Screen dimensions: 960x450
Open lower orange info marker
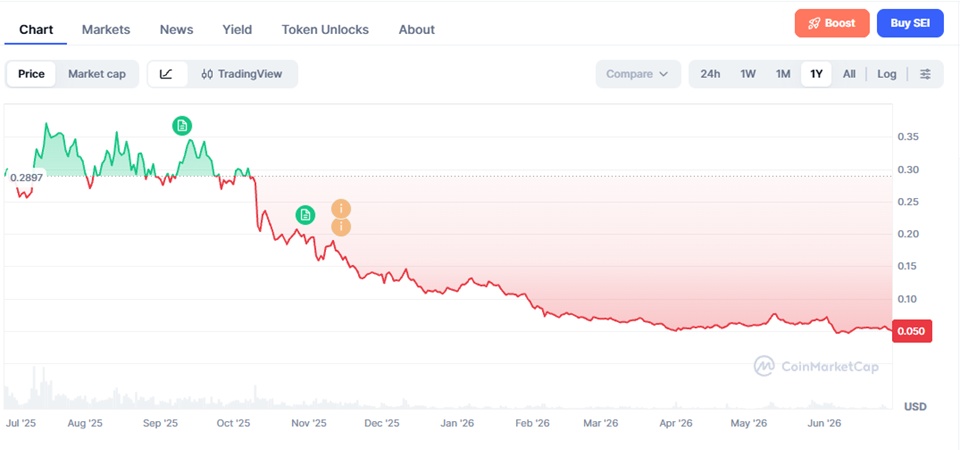click(x=341, y=227)
